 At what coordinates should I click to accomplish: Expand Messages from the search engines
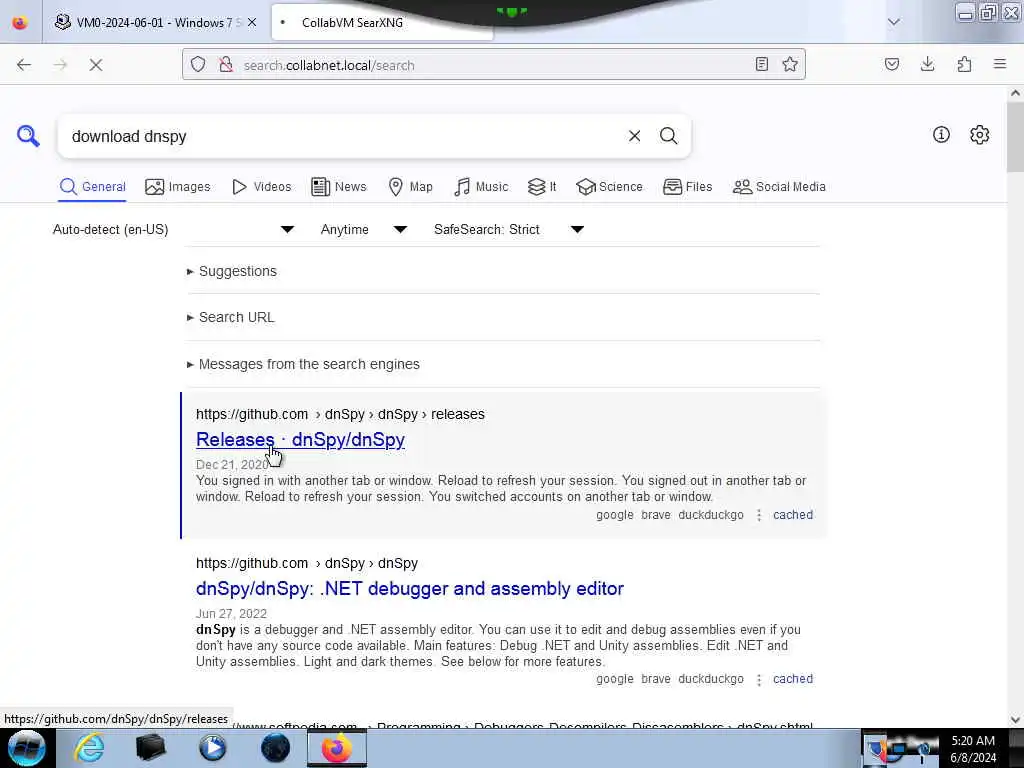tap(303, 364)
